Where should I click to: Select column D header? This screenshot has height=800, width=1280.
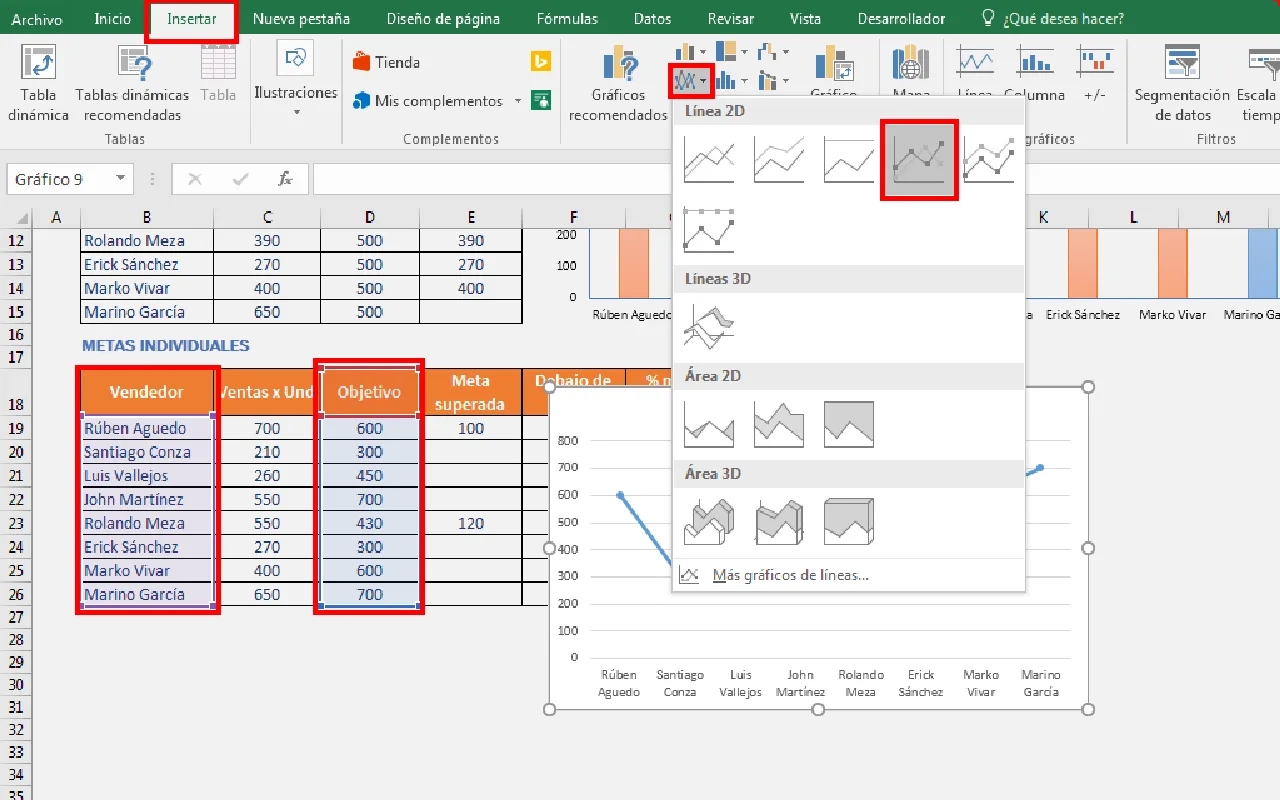click(370, 217)
